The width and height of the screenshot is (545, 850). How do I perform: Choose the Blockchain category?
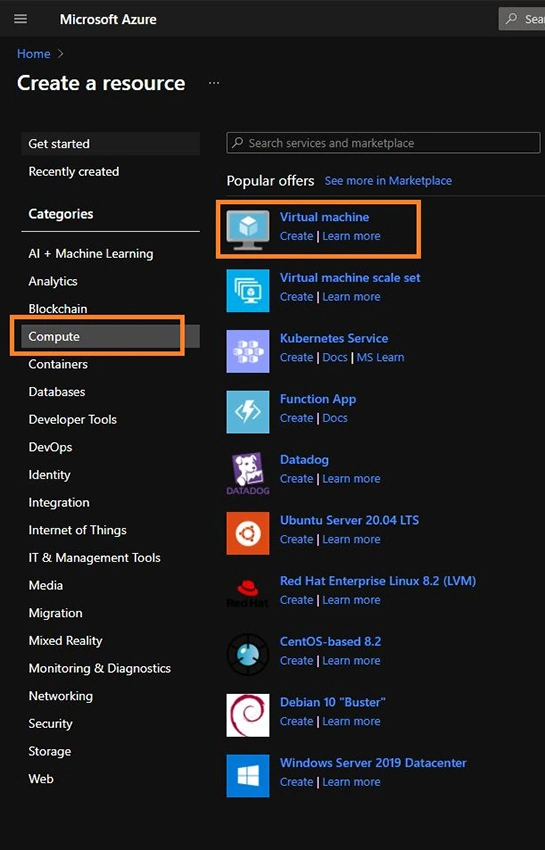[x=57, y=309]
